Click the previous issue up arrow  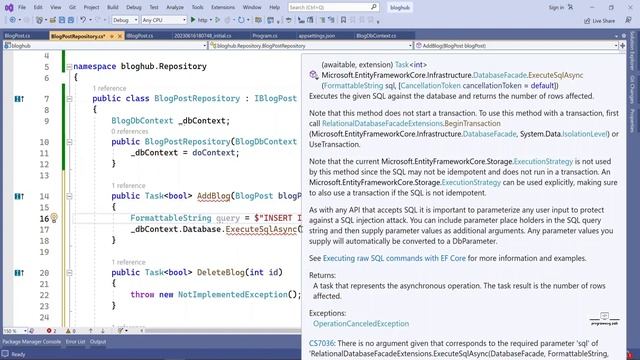(x=91, y=331)
